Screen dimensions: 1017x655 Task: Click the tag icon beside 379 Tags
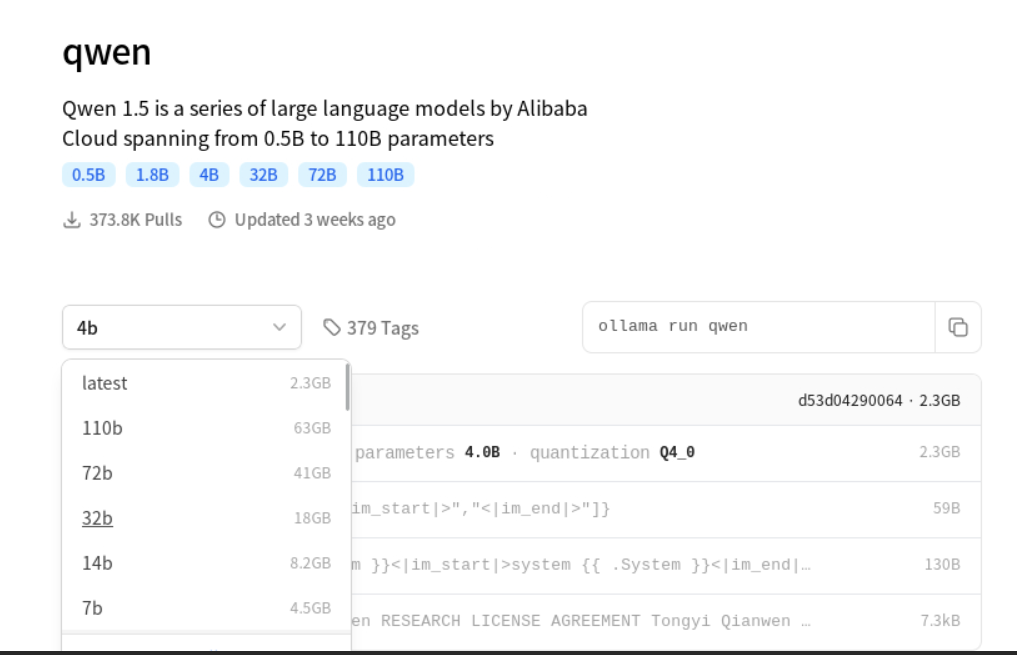coord(332,327)
